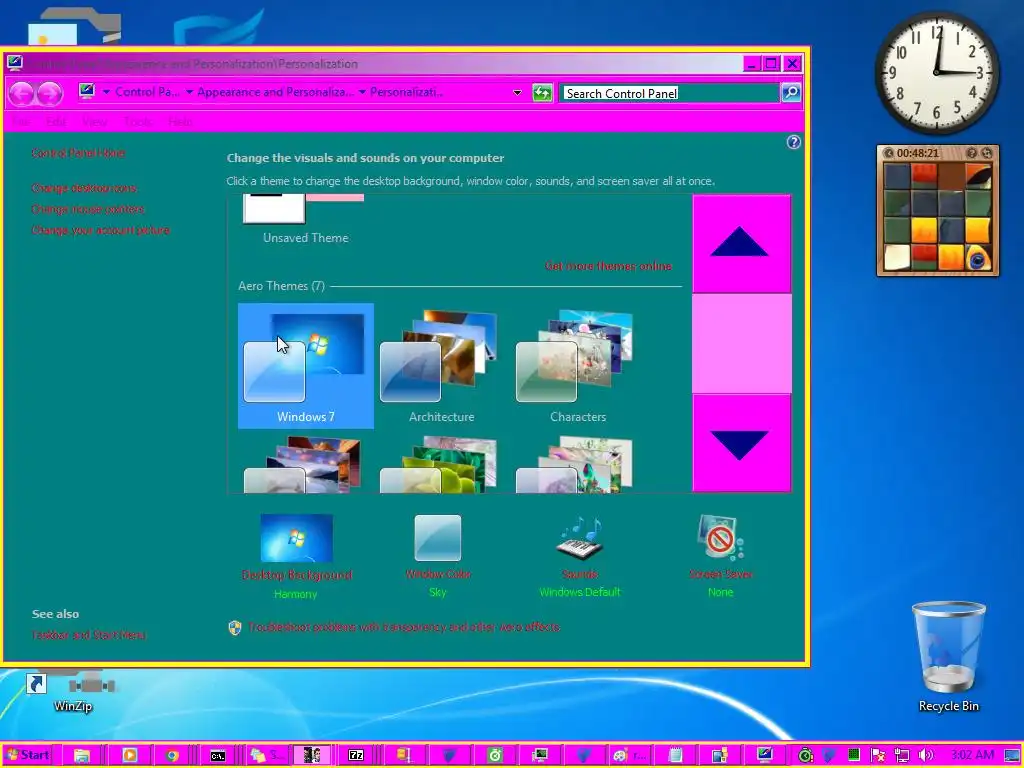Switch to the Notepad taskbar button
Image resolution: width=1024 pixels, height=768 pixels.
coord(676,756)
